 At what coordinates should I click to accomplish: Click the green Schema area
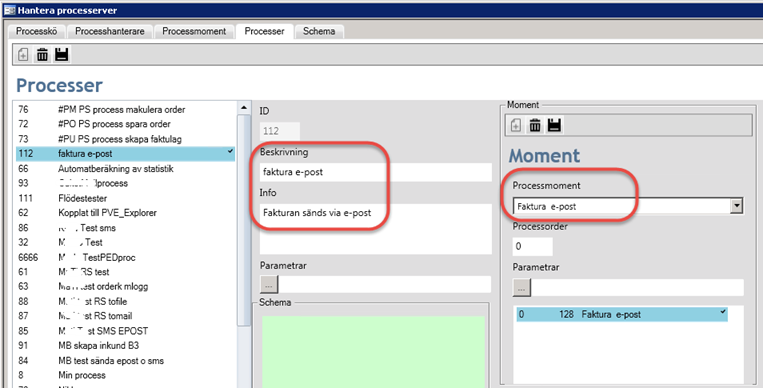point(373,351)
